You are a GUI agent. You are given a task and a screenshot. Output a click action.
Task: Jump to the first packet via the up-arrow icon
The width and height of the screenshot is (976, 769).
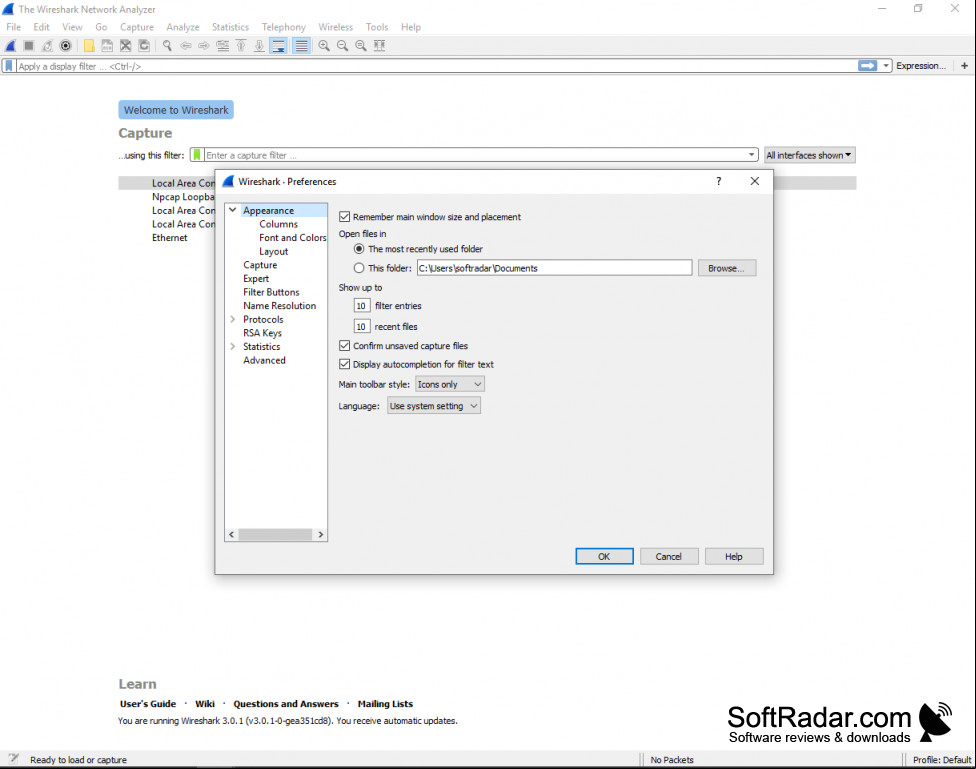[241, 45]
